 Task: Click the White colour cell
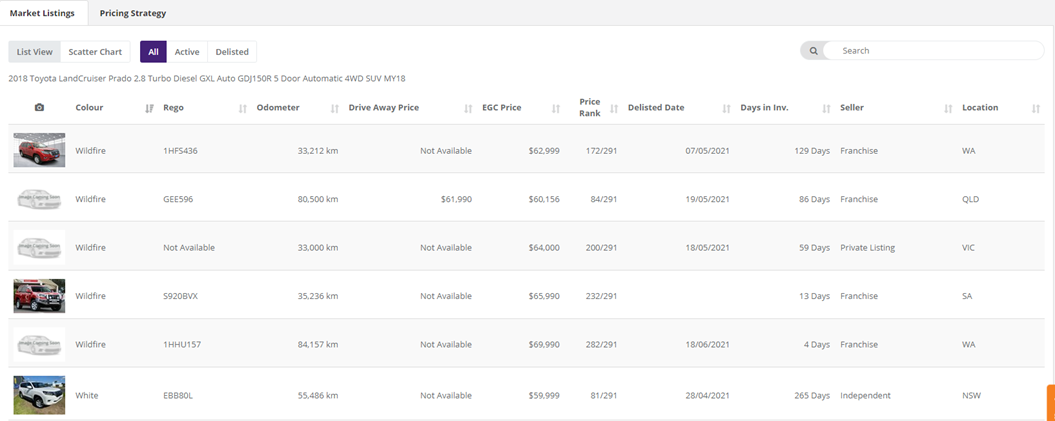(87, 396)
